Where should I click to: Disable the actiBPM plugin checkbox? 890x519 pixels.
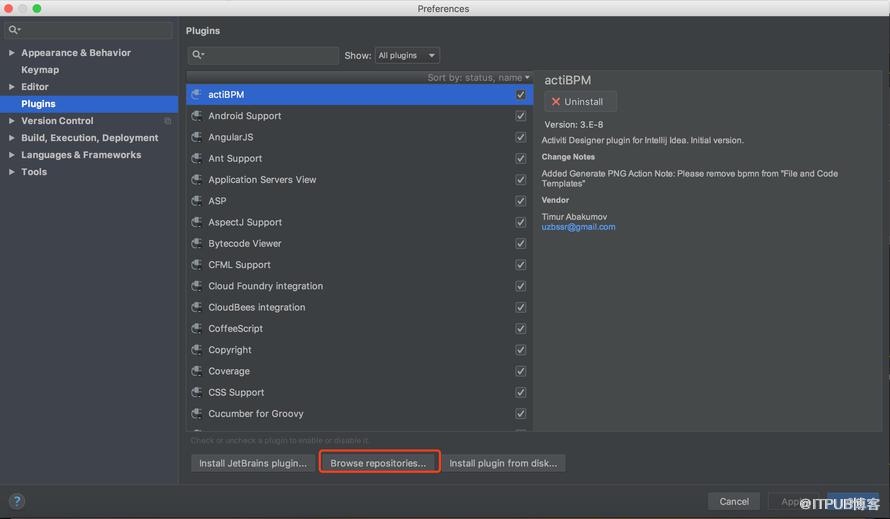tap(520, 95)
